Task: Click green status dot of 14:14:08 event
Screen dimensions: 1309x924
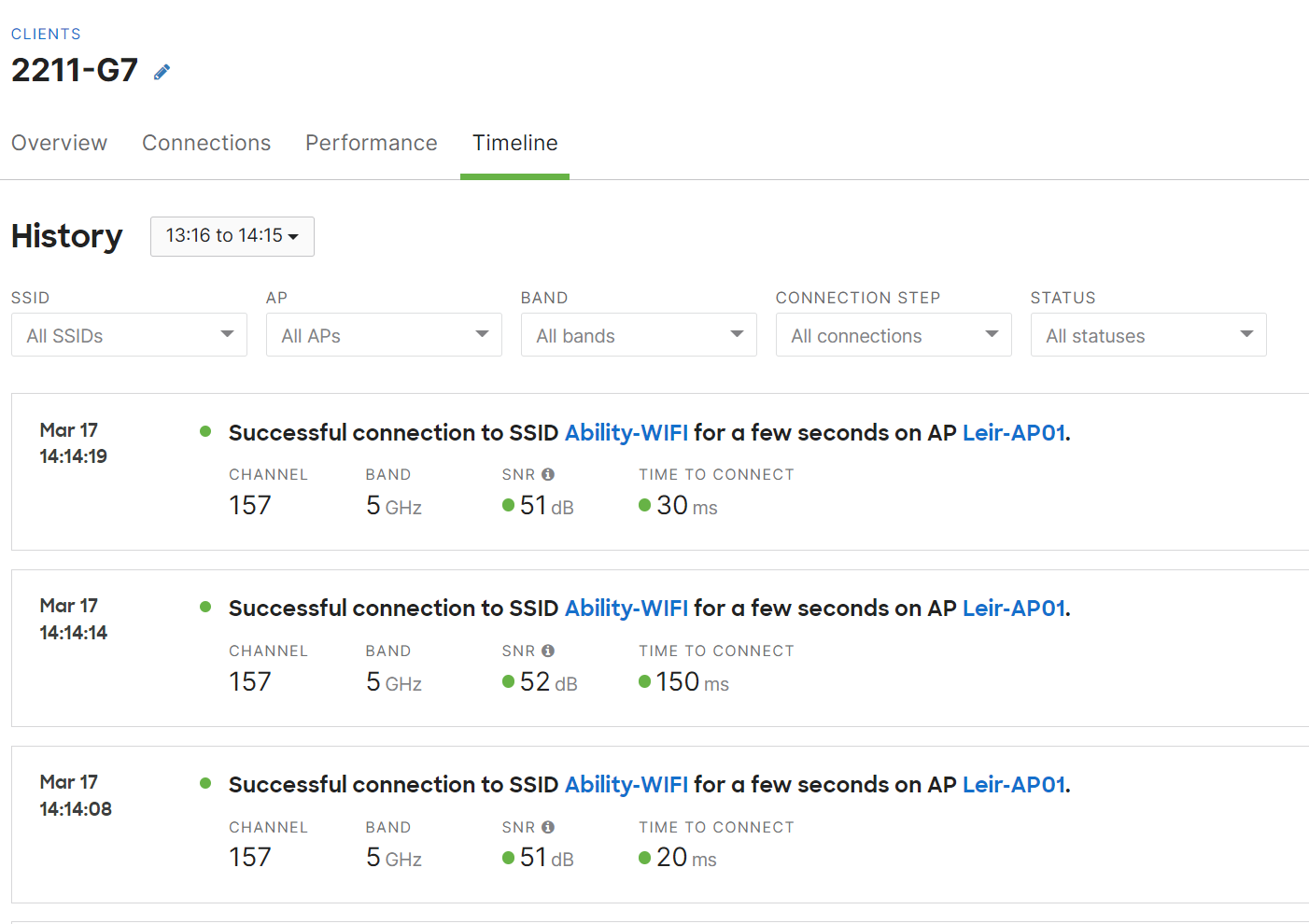Action: 205,783
